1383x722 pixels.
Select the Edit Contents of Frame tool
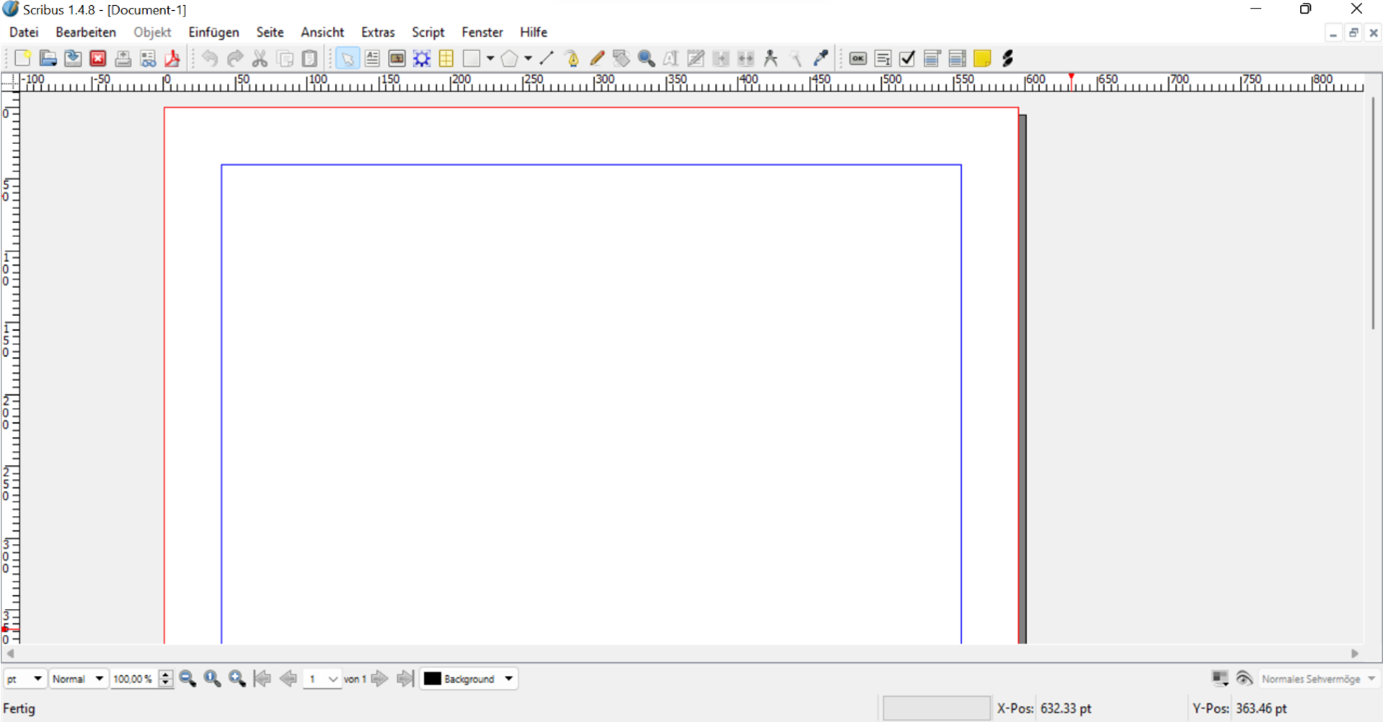point(671,59)
